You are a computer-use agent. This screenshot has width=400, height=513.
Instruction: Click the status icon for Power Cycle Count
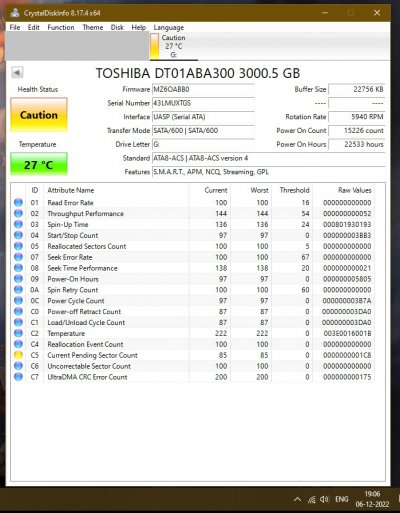18,300
